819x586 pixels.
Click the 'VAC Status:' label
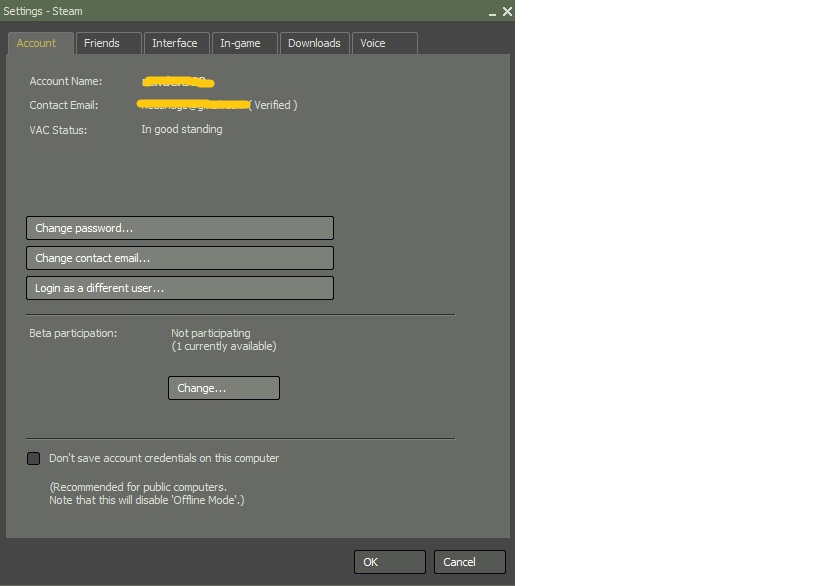click(58, 130)
